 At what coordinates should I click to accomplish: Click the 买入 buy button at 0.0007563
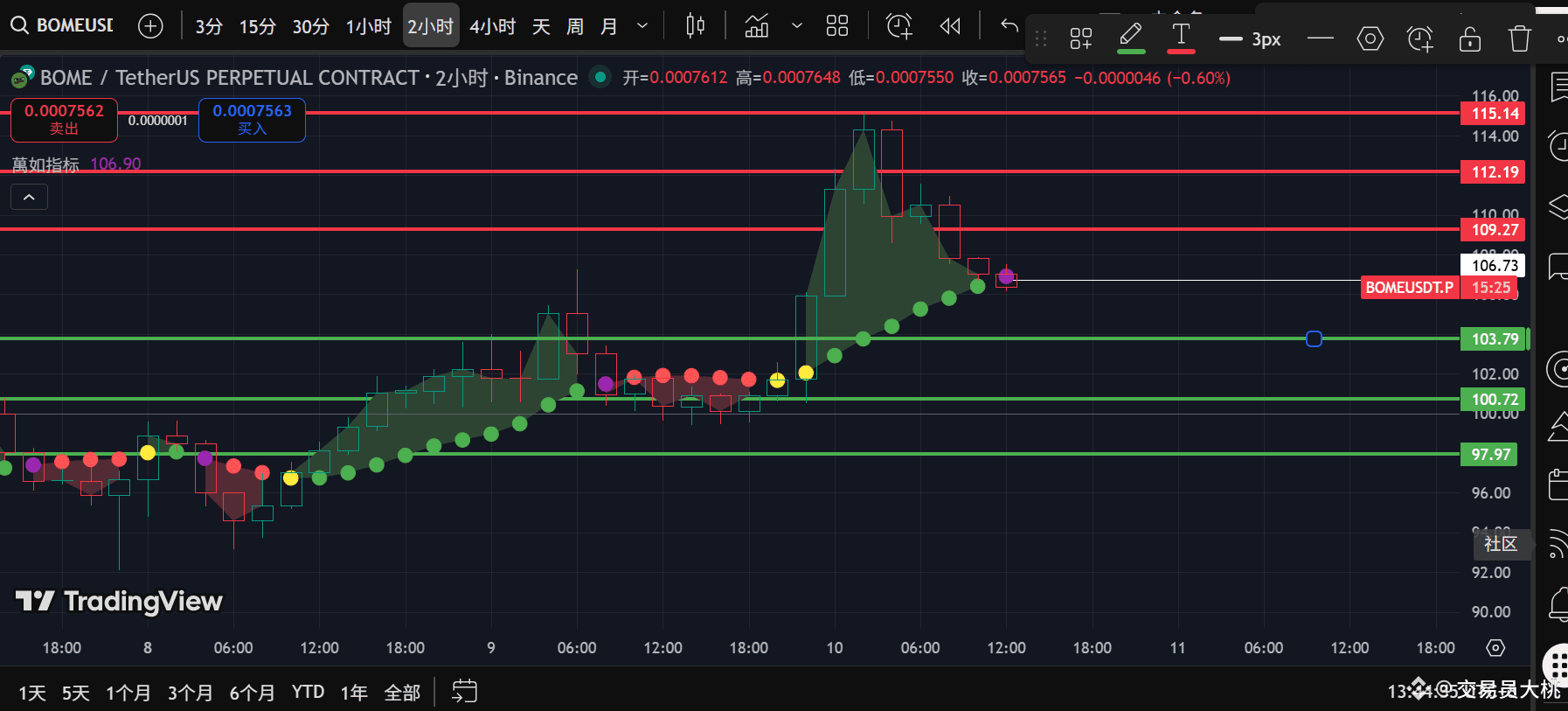tap(252, 120)
